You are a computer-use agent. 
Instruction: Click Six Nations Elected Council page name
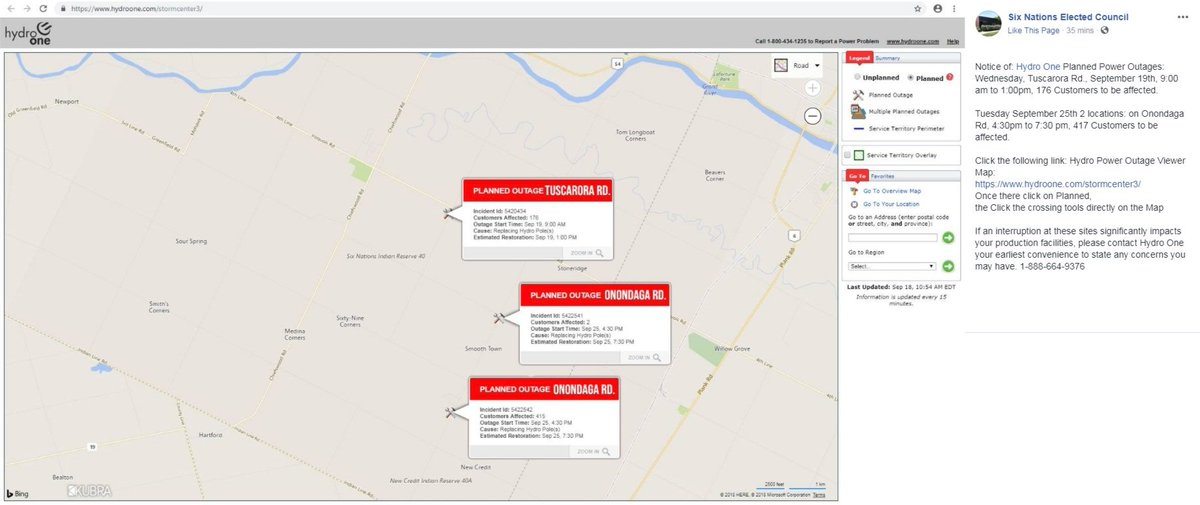(x=1068, y=17)
